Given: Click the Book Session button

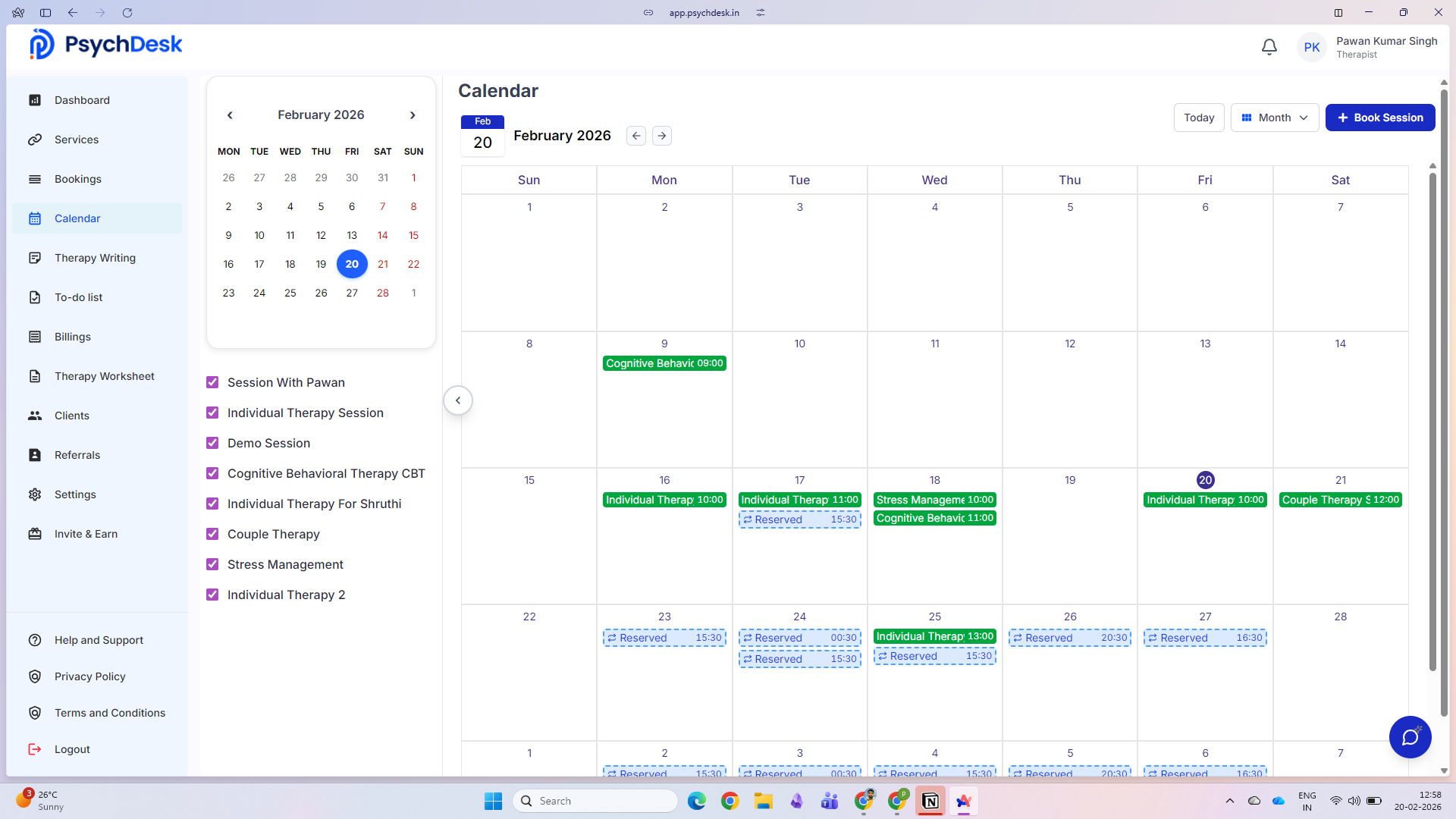Looking at the screenshot, I should pos(1379,118).
